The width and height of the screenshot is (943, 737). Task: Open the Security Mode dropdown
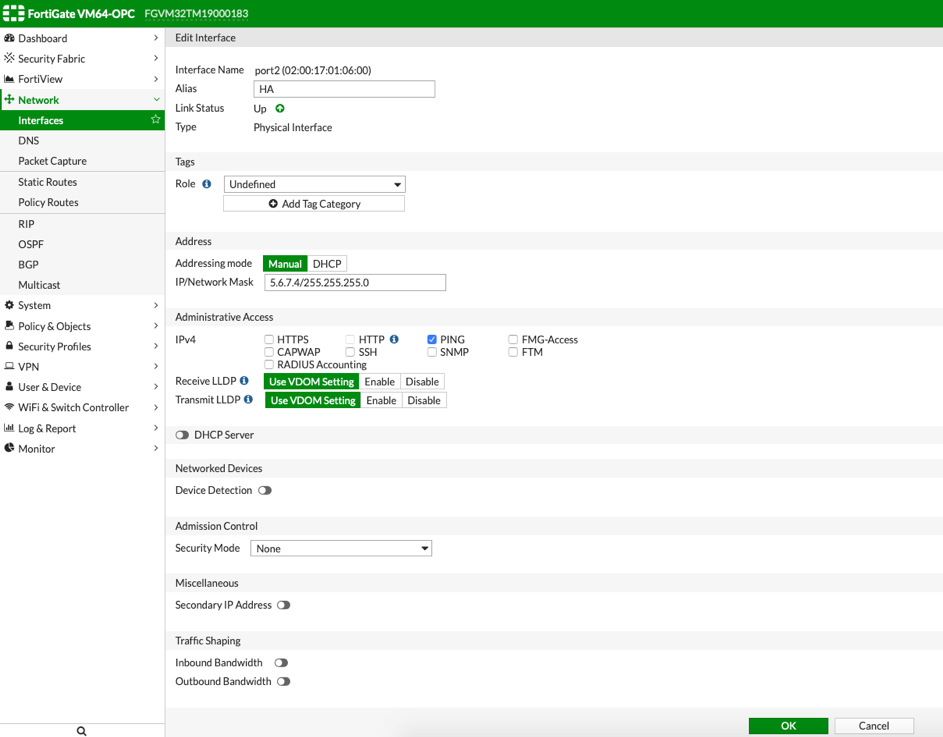(341, 548)
